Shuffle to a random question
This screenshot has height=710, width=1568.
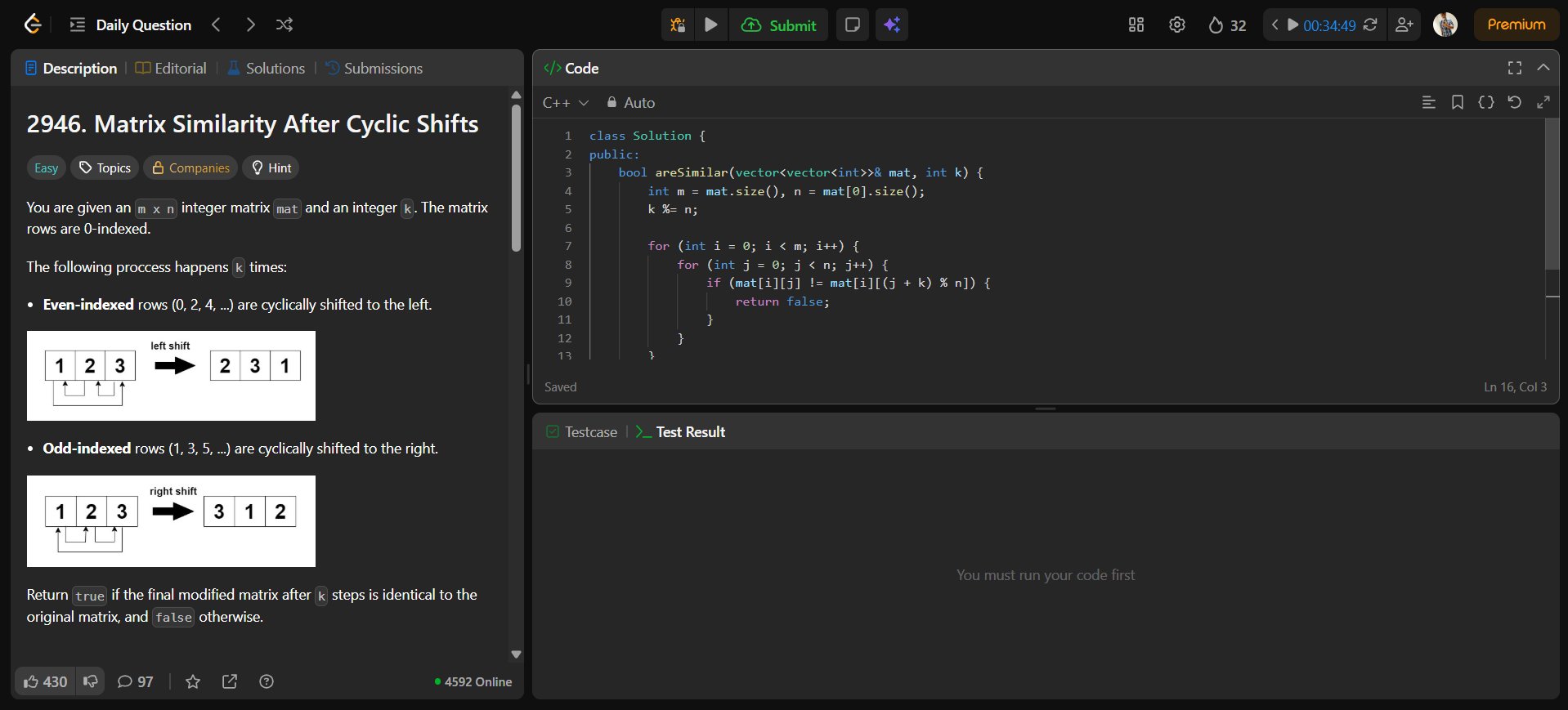coord(284,25)
